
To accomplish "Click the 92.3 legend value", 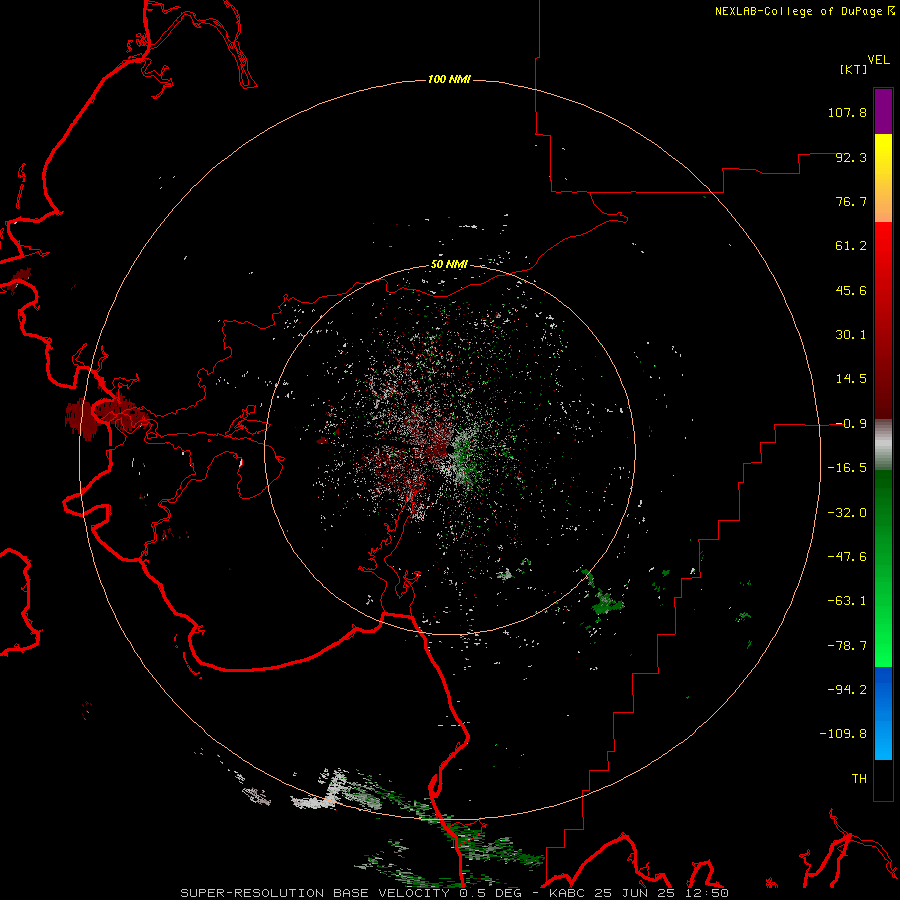I will coord(851,157).
